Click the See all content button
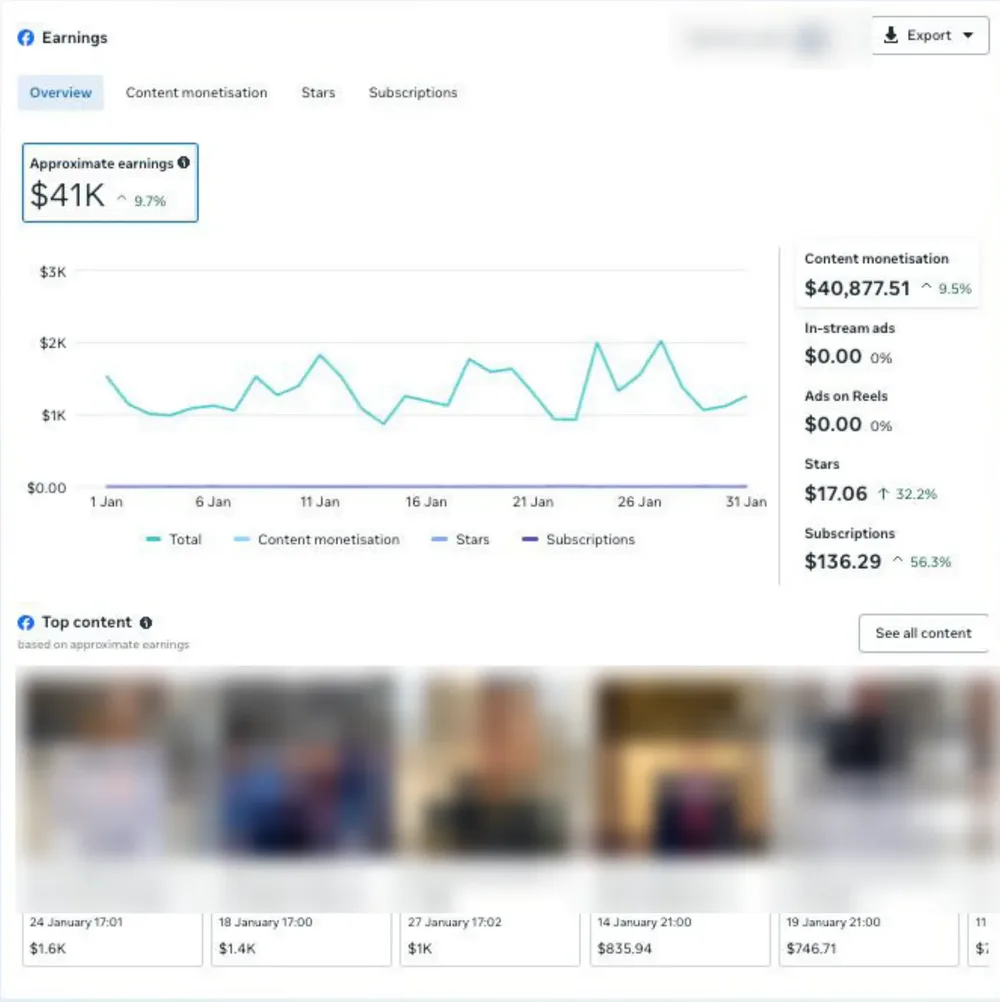This screenshot has height=1002, width=1000. (923, 633)
